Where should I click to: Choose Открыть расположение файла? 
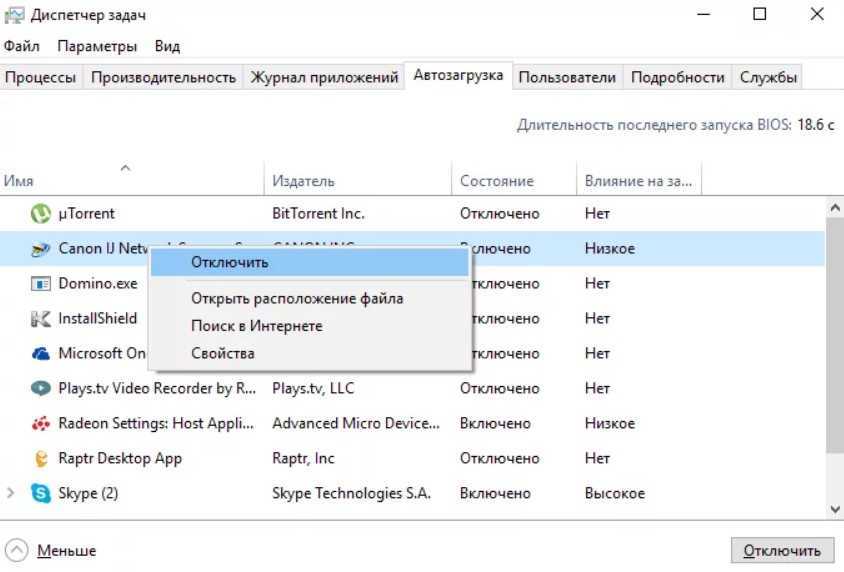pyautogui.click(x=310, y=299)
